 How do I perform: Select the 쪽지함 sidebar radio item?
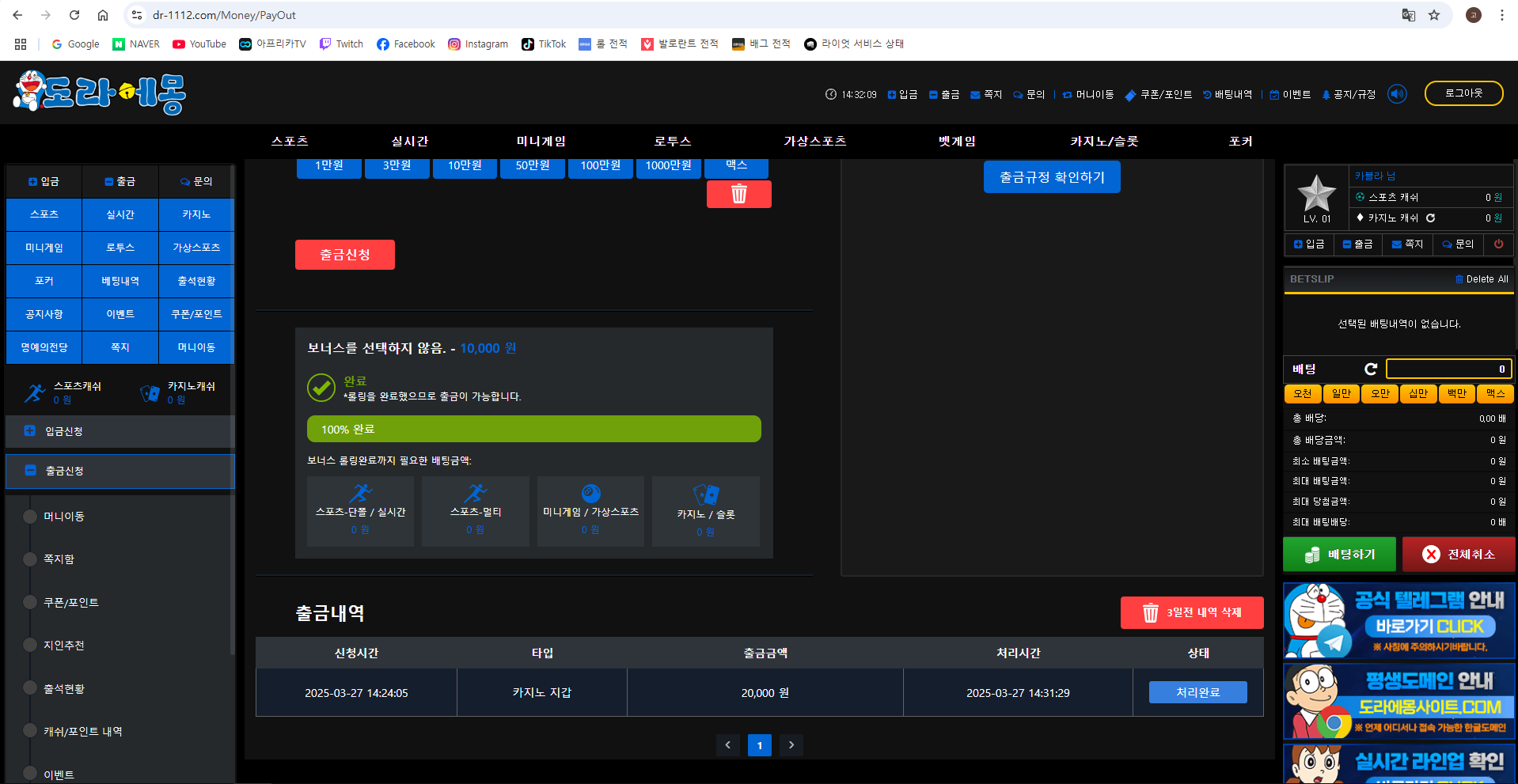tap(31, 559)
